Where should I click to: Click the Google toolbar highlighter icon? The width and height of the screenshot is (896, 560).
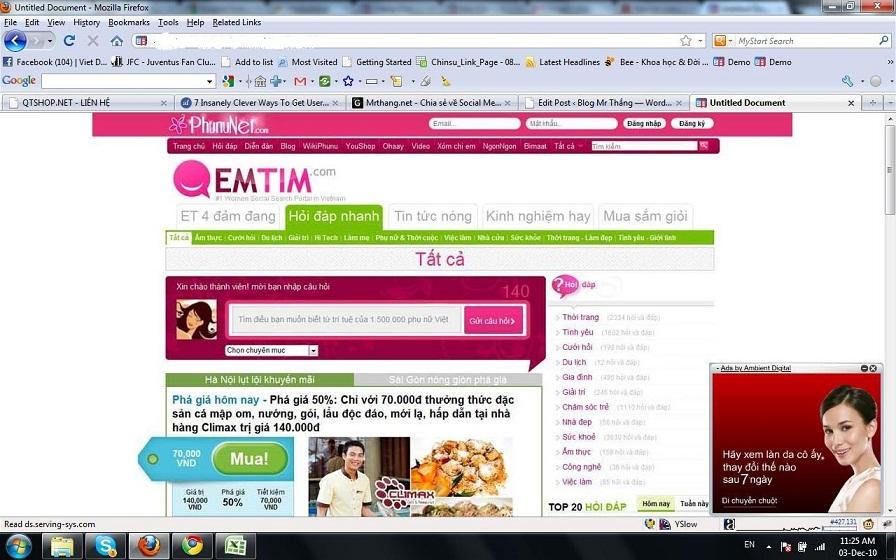(x=445, y=81)
